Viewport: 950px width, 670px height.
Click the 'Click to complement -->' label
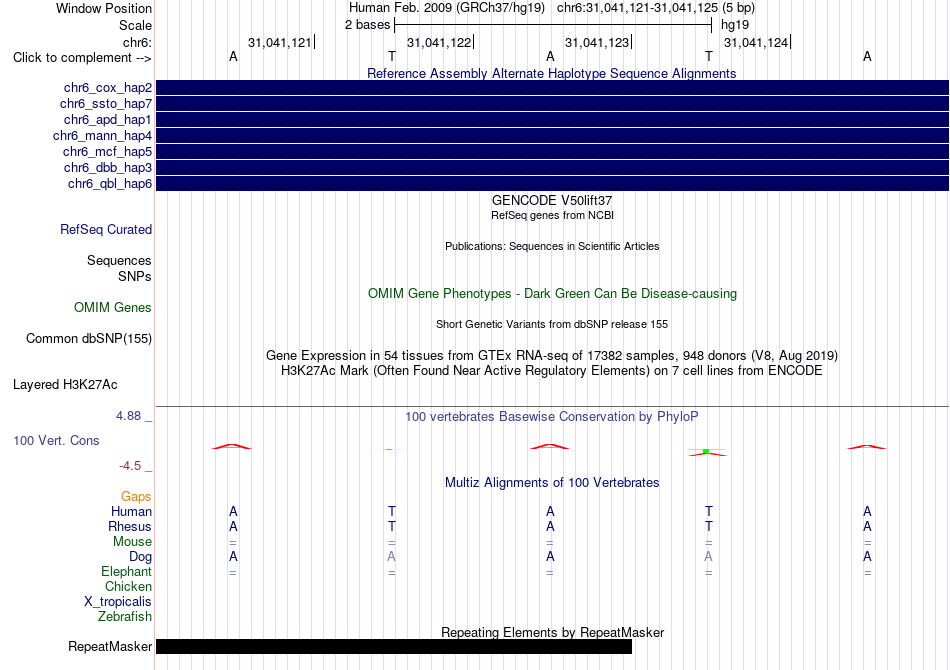[x=82, y=58]
